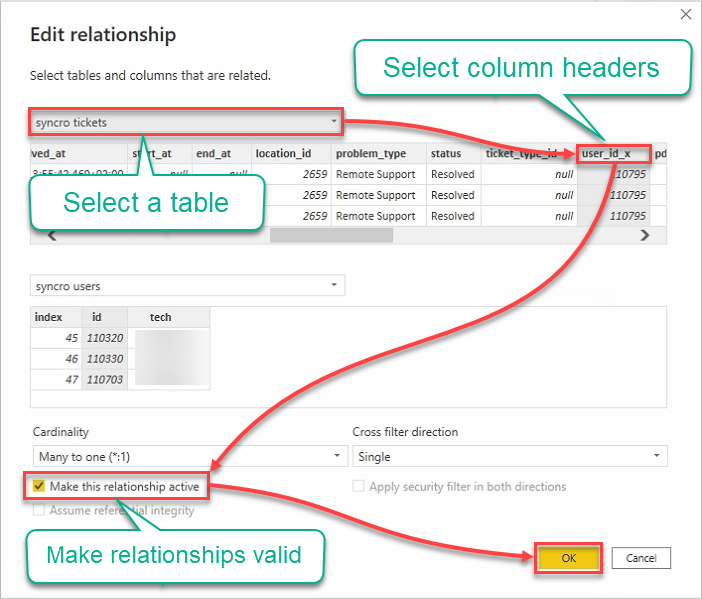The width and height of the screenshot is (702, 599).
Task: Select the ticket_type_id column header
Action: click(x=529, y=154)
